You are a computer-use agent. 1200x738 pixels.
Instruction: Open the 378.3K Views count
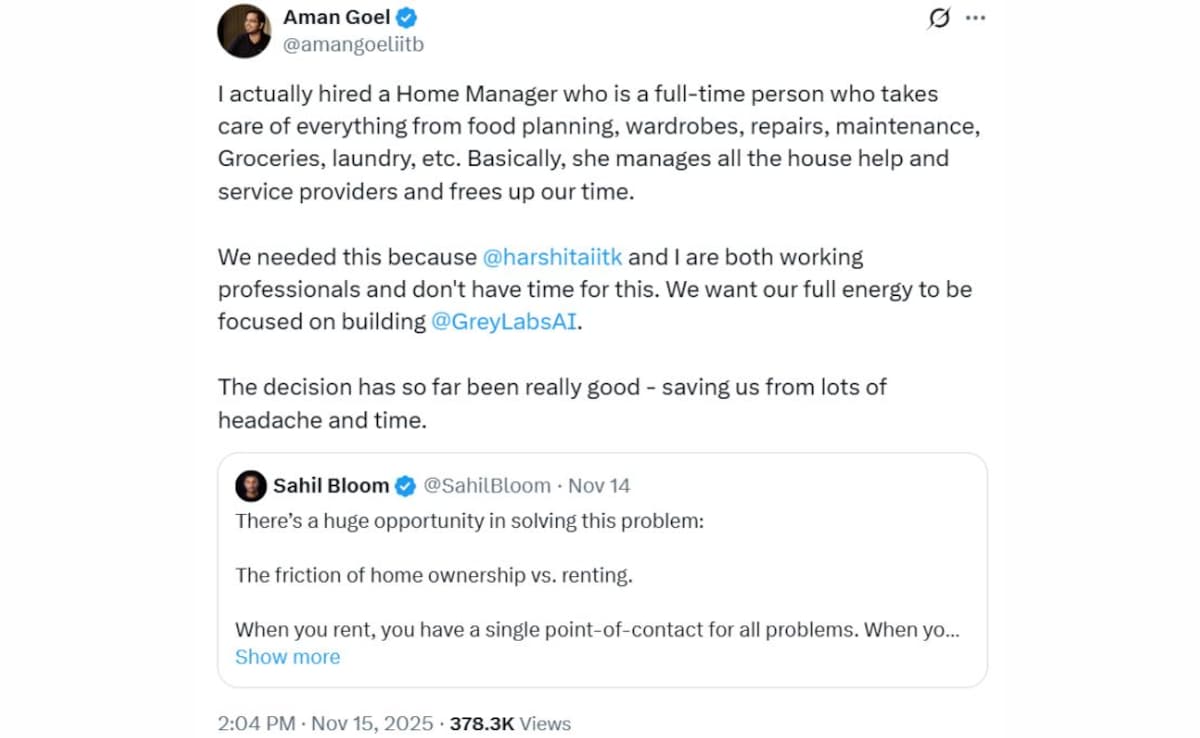coord(510,723)
